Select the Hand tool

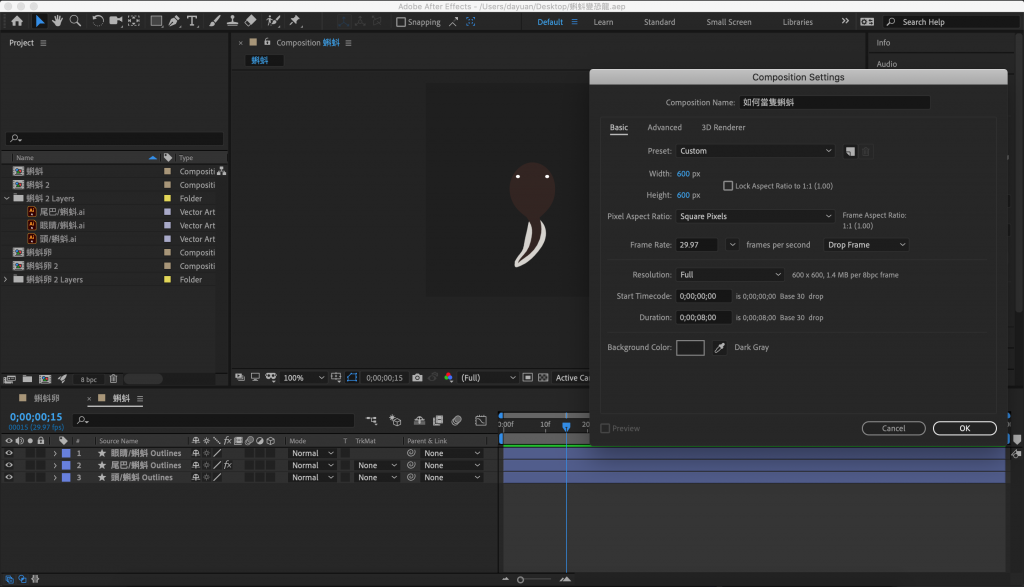58,21
